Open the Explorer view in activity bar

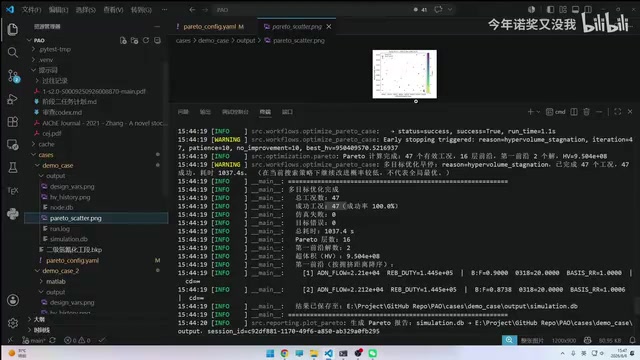(13, 29)
